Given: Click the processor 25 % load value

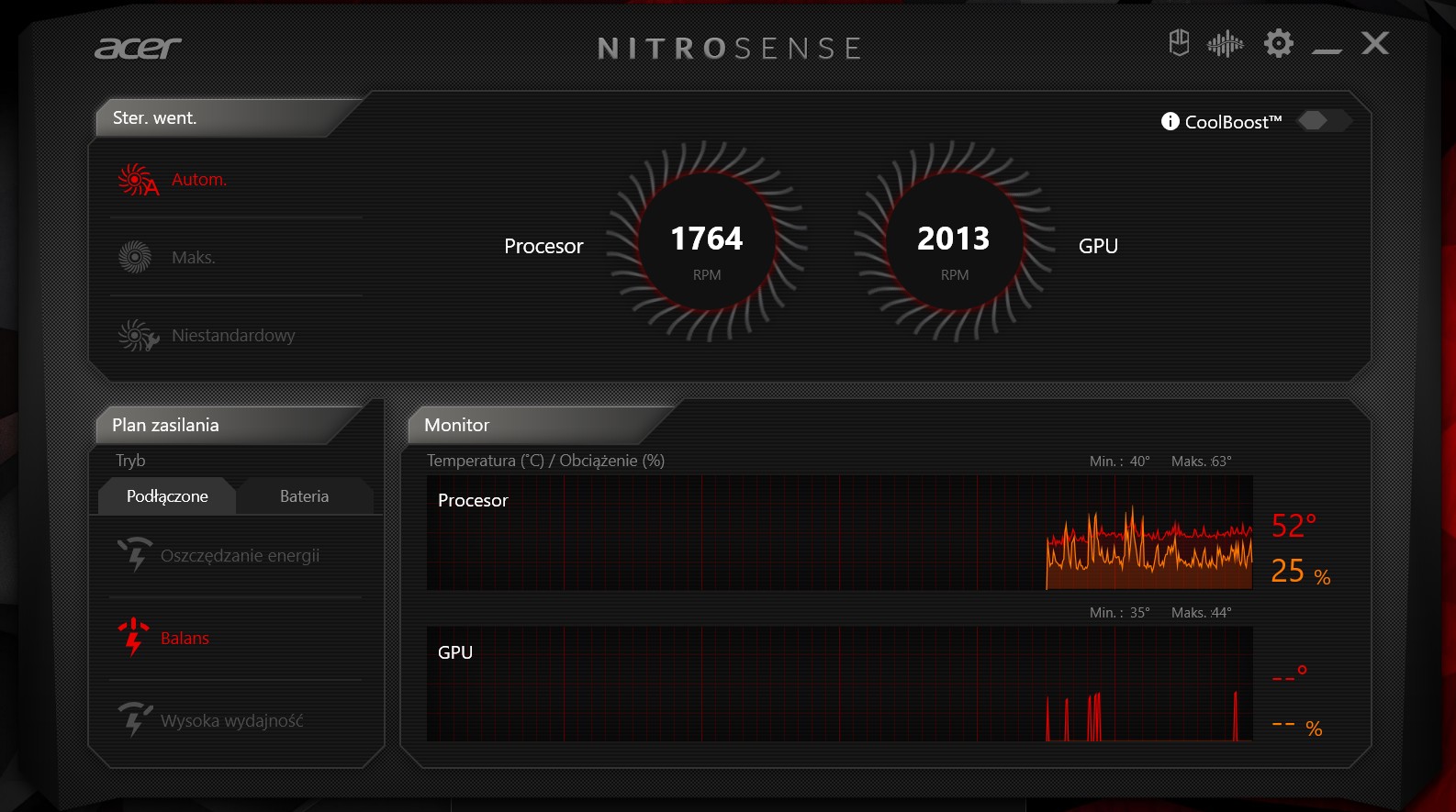Looking at the screenshot, I should coord(1301,572).
